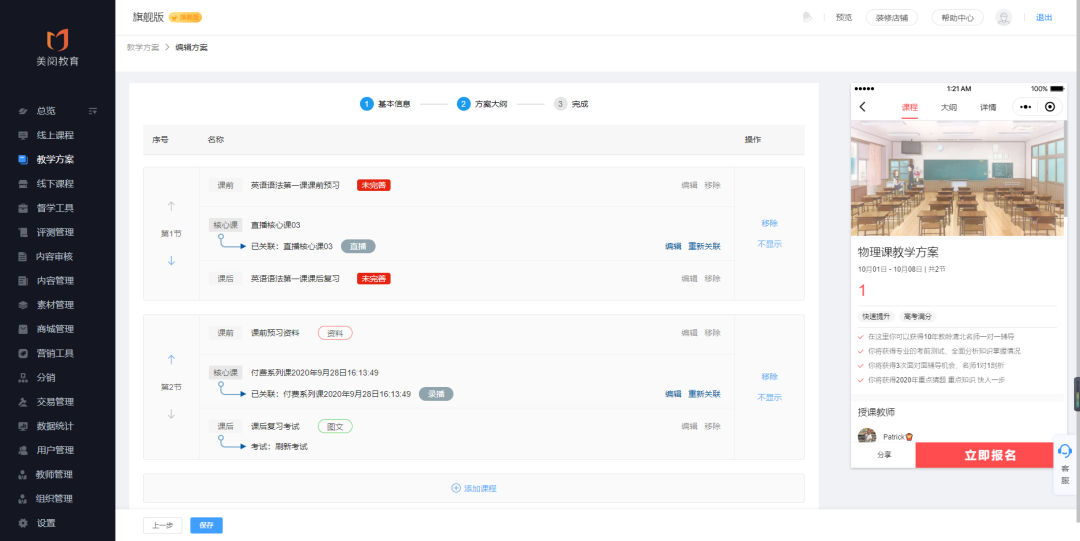Image resolution: width=1080 pixels, height=541 pixels.
Task: Click the sidebar collapse icon beside 总览
Action: (x=93, y=111)
